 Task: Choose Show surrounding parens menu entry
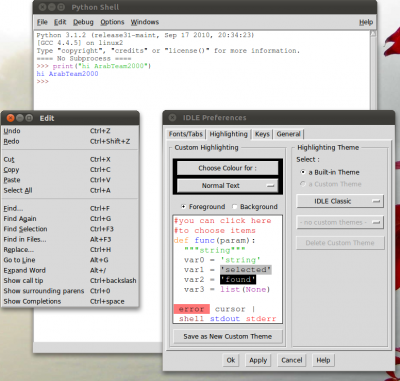coord(70,291)
